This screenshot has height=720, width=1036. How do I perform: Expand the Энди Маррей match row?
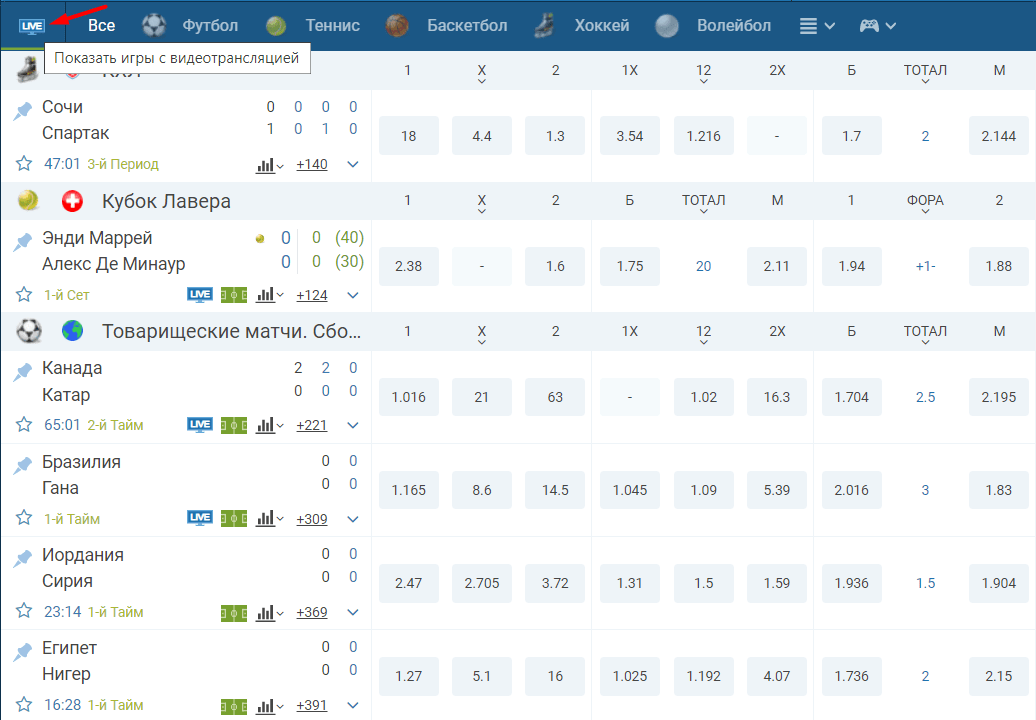353,295
